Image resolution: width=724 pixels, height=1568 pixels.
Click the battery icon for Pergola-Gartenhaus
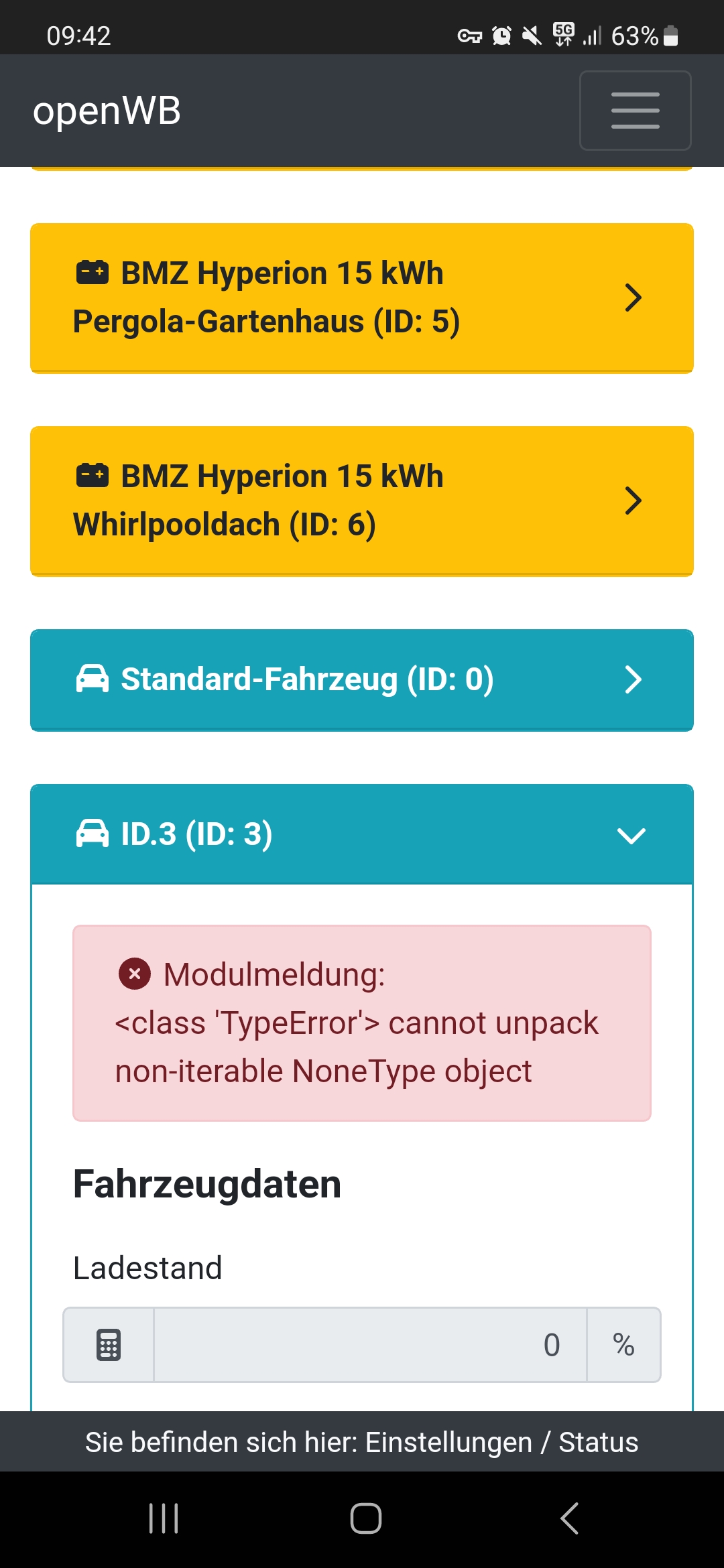point(93,273)
